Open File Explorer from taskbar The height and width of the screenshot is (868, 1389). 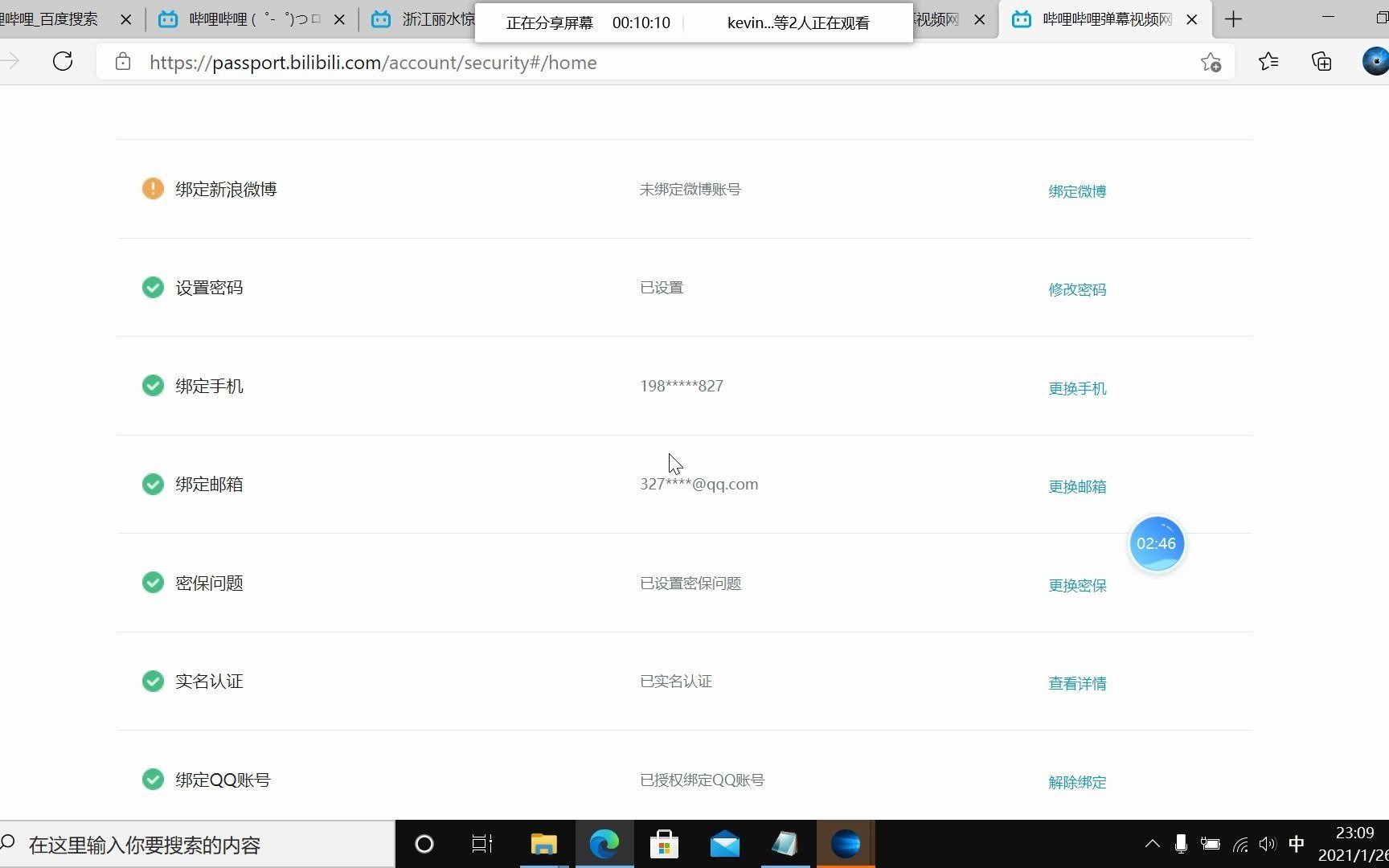coord(543,844)
